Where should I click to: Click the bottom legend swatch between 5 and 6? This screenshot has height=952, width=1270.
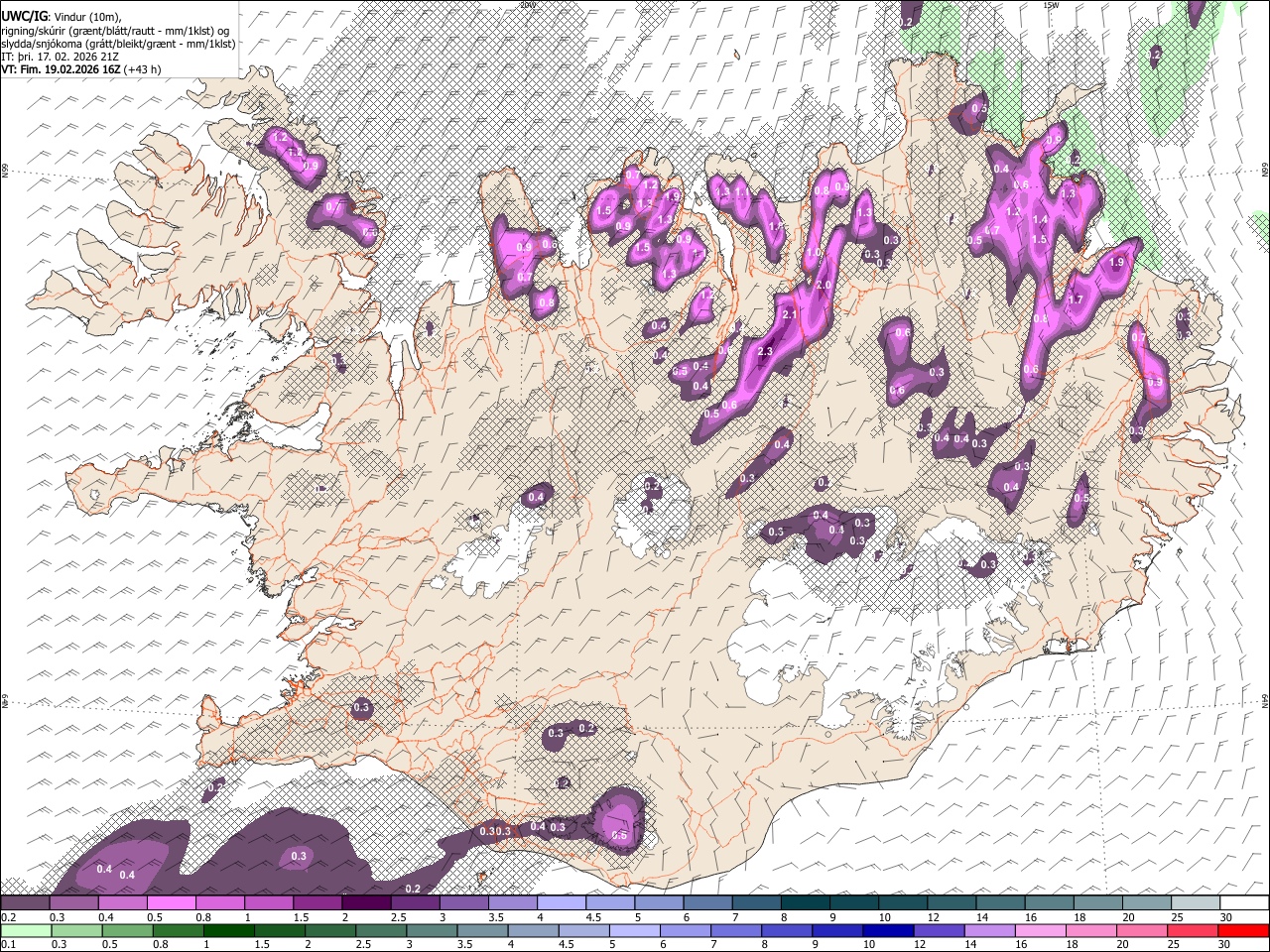pyautogui.click(x=633, y=930)
